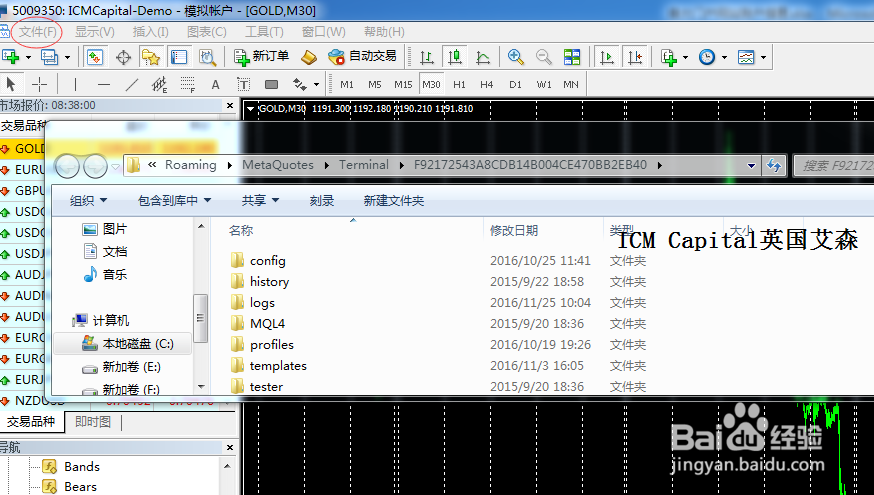The height and width of the screenshot is (495, 874).
Task: Select the templates folder
Action: coord(278,366)
